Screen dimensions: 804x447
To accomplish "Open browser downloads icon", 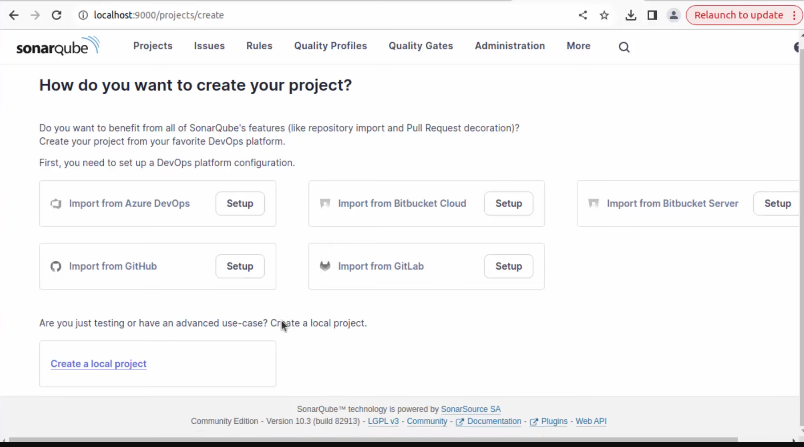I will point(631,15).
